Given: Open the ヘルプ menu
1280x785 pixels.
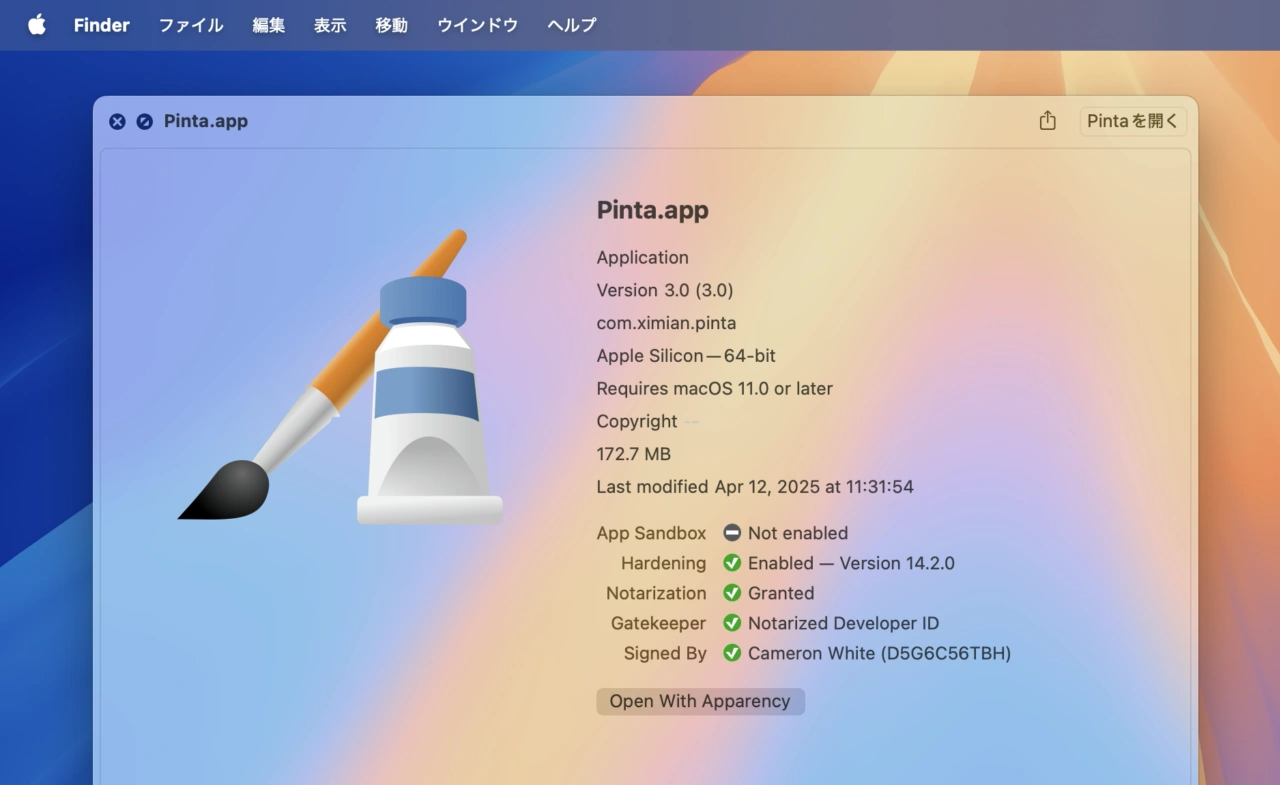Looking at the screenshot, I should (x=572, y=25).
